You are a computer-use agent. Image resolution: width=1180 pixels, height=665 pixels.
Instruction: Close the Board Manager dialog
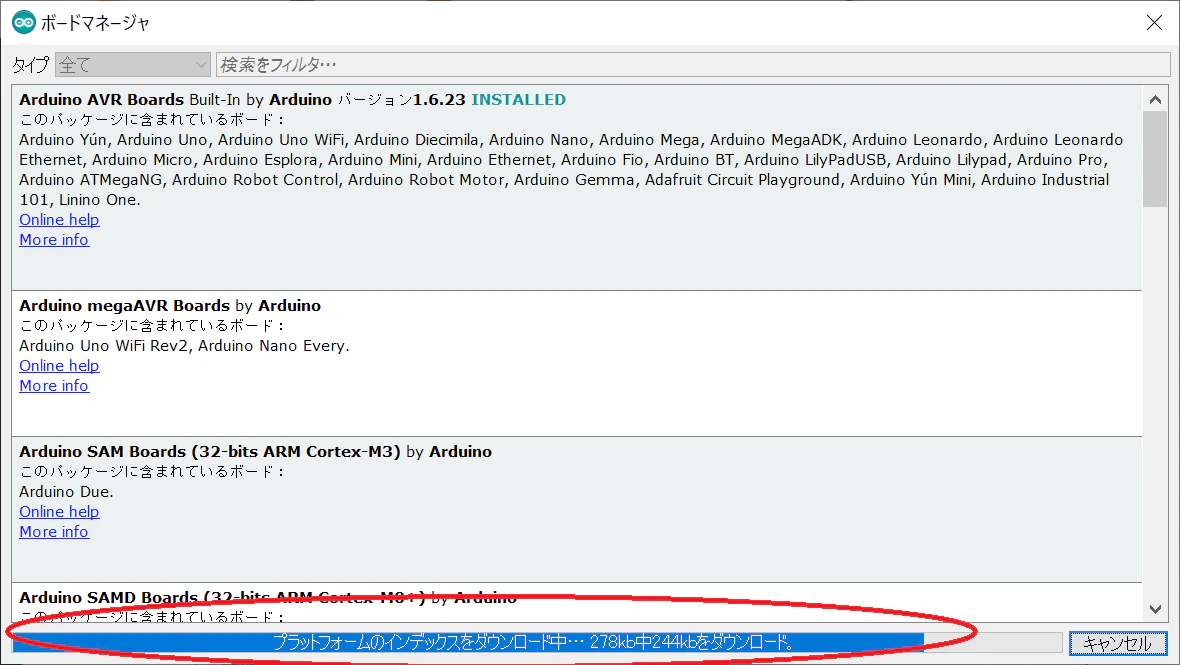(x=1154, y=23)
